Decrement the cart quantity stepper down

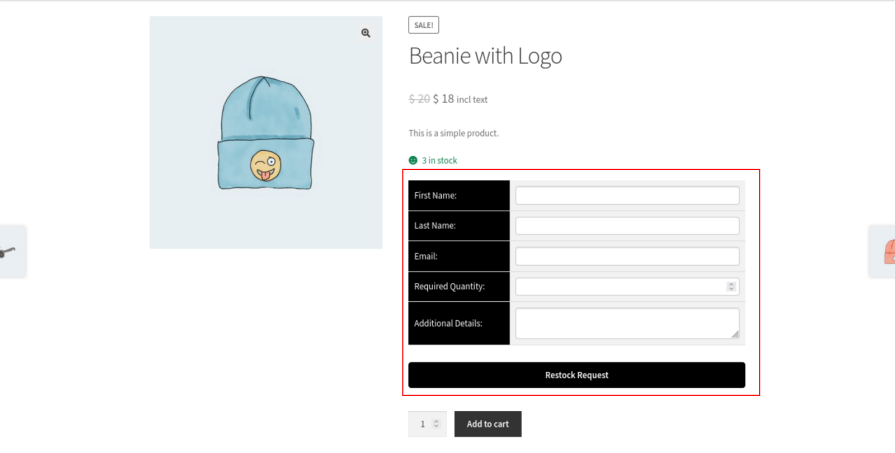coord(436,427)
